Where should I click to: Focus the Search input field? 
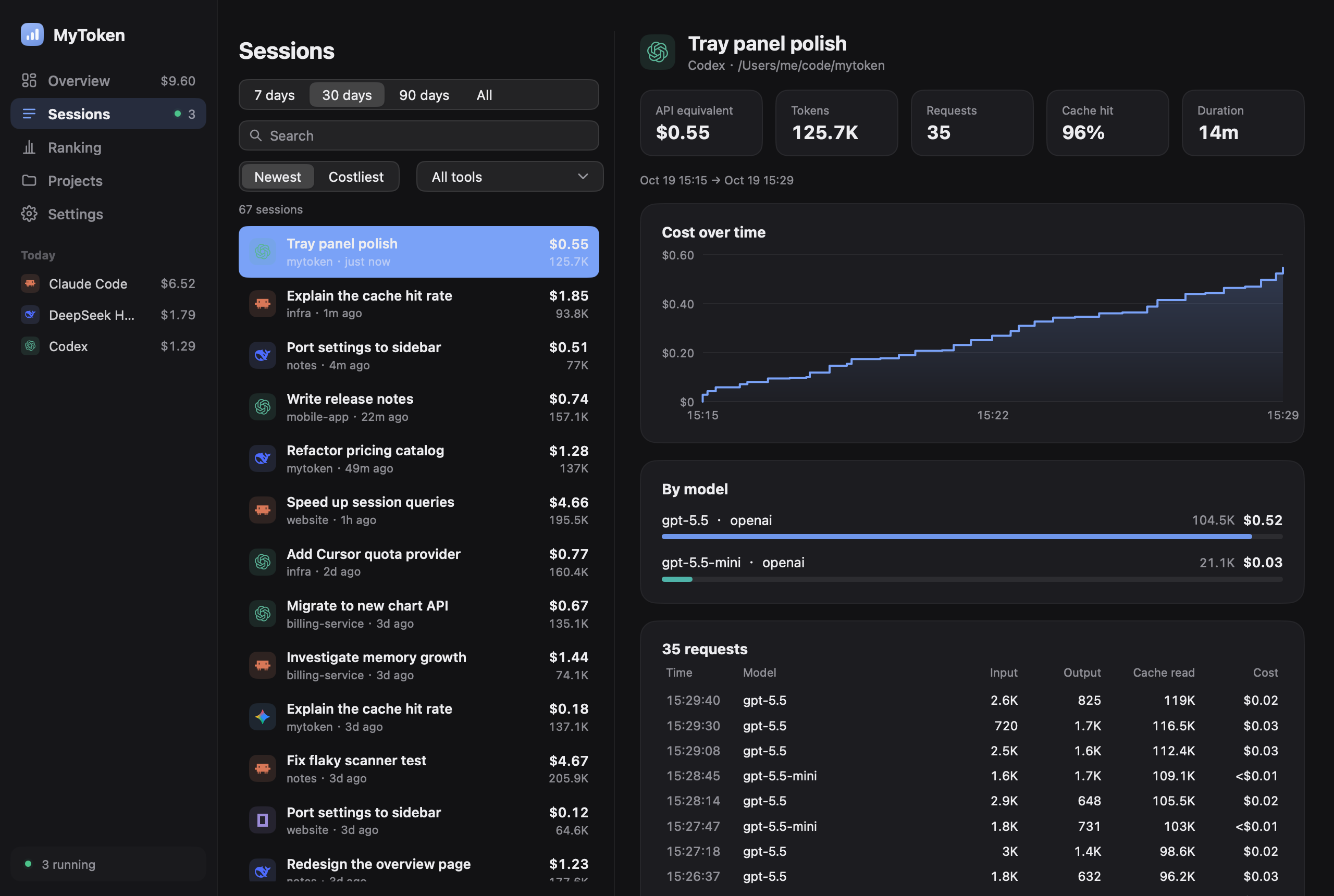click(418, 135)
